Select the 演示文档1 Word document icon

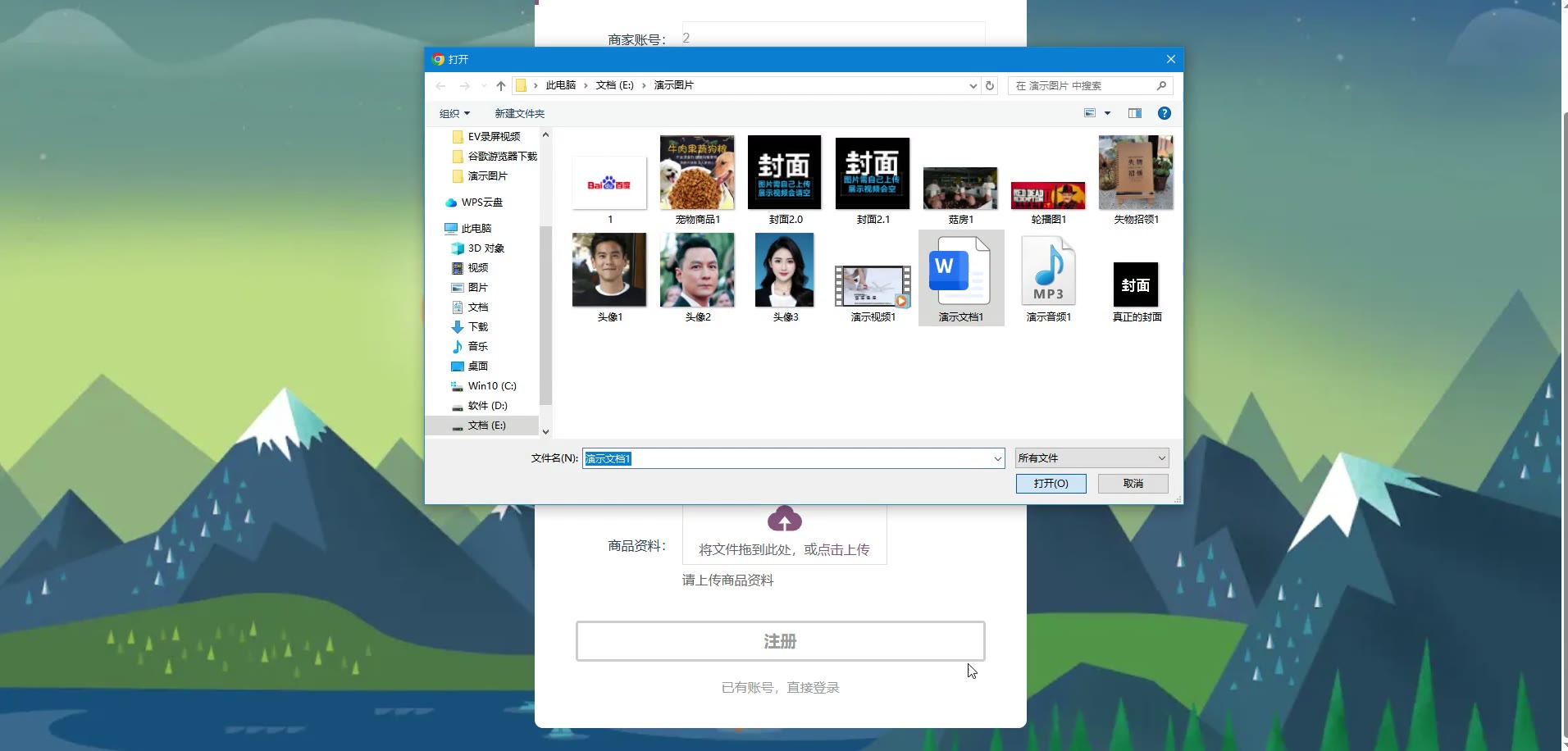960,271
